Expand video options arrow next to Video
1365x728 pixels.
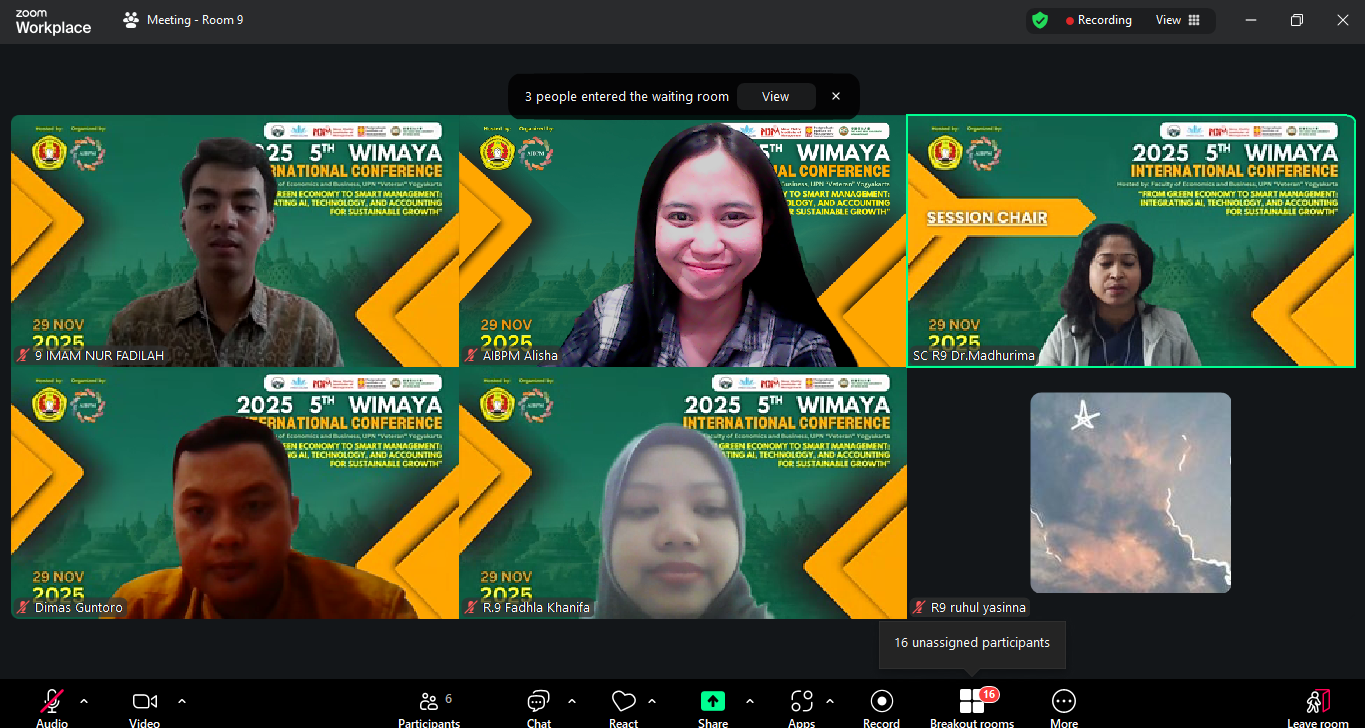pos(182,701)
